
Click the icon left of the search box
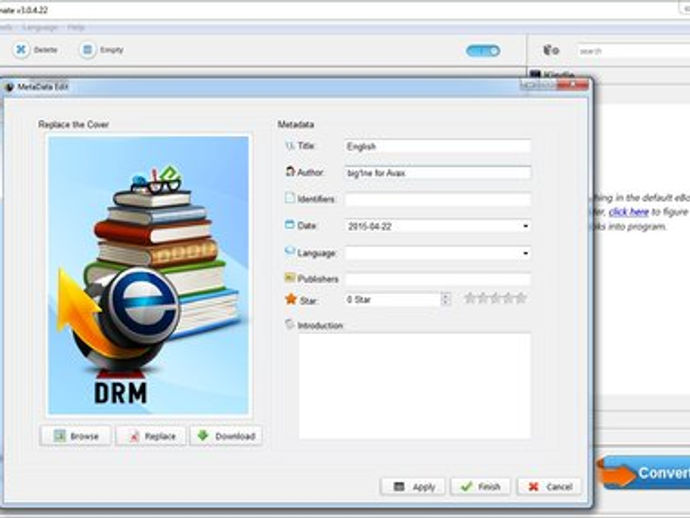(551, 50)
